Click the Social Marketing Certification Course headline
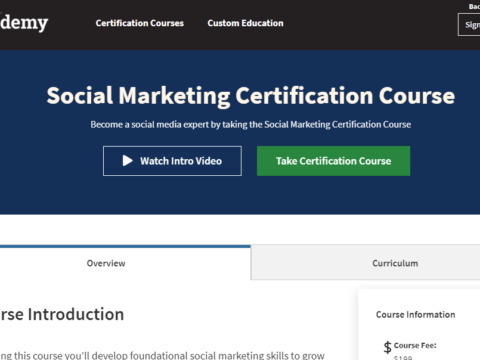The image size is (480, 360). tap(251, 96)
